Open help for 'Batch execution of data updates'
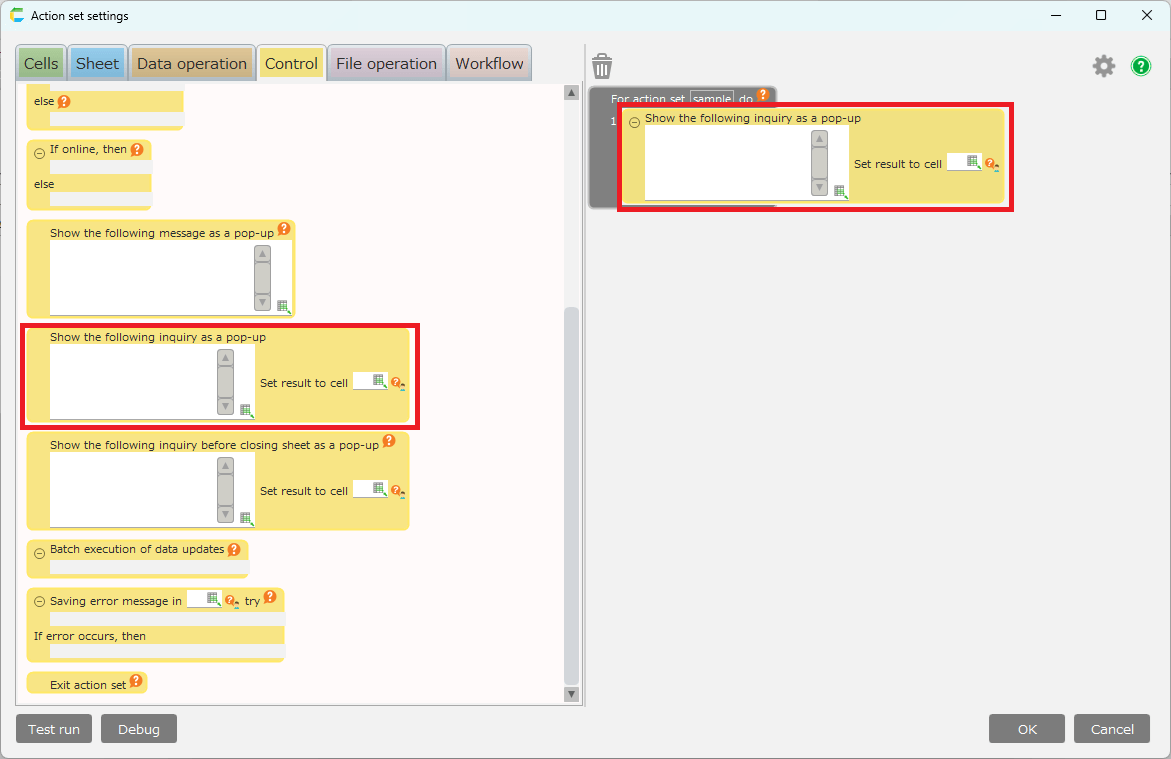This screenshot has width=1171, height=759. coord(234,549)
